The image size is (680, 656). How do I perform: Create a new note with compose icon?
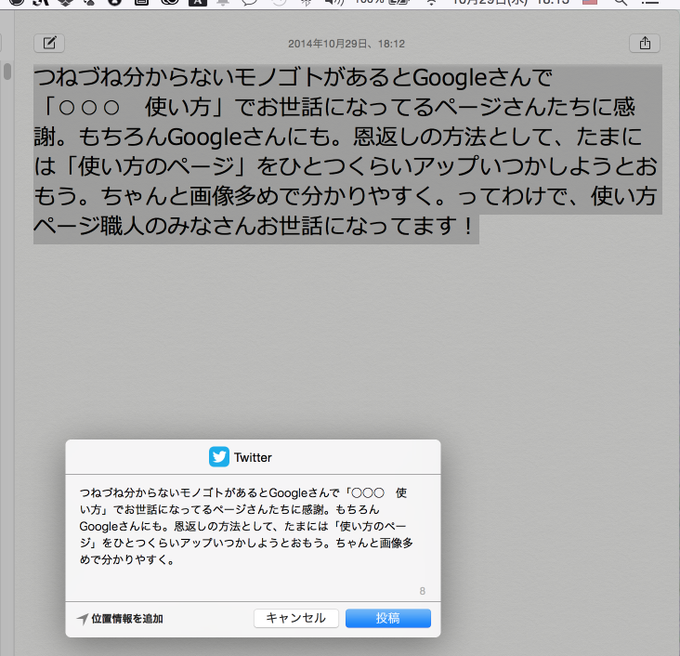coord(49,43)
